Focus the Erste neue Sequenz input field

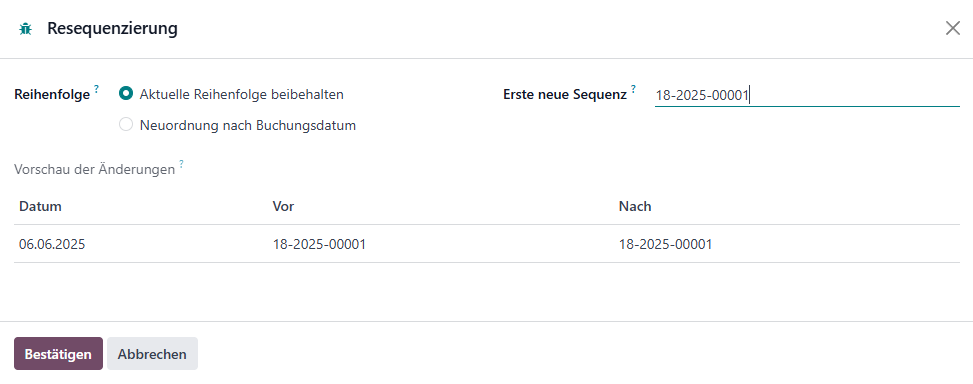(x=807, y=96)
